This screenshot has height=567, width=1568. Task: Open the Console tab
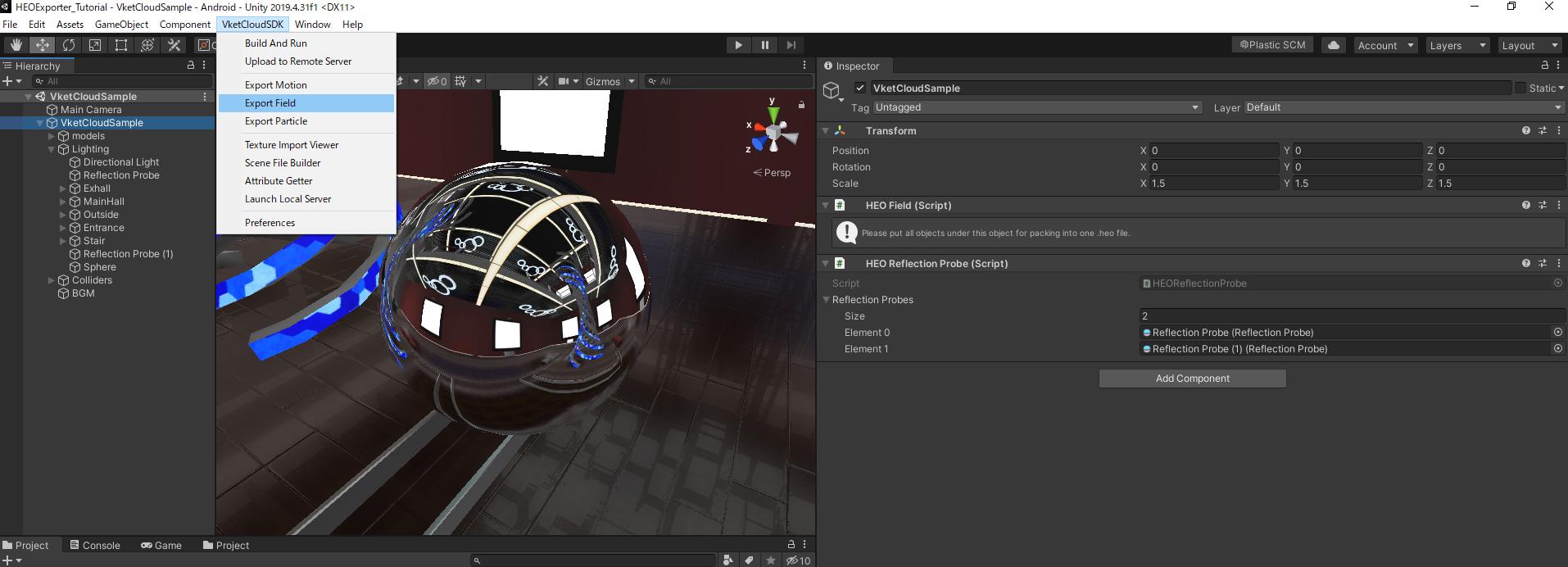point(95,545)
